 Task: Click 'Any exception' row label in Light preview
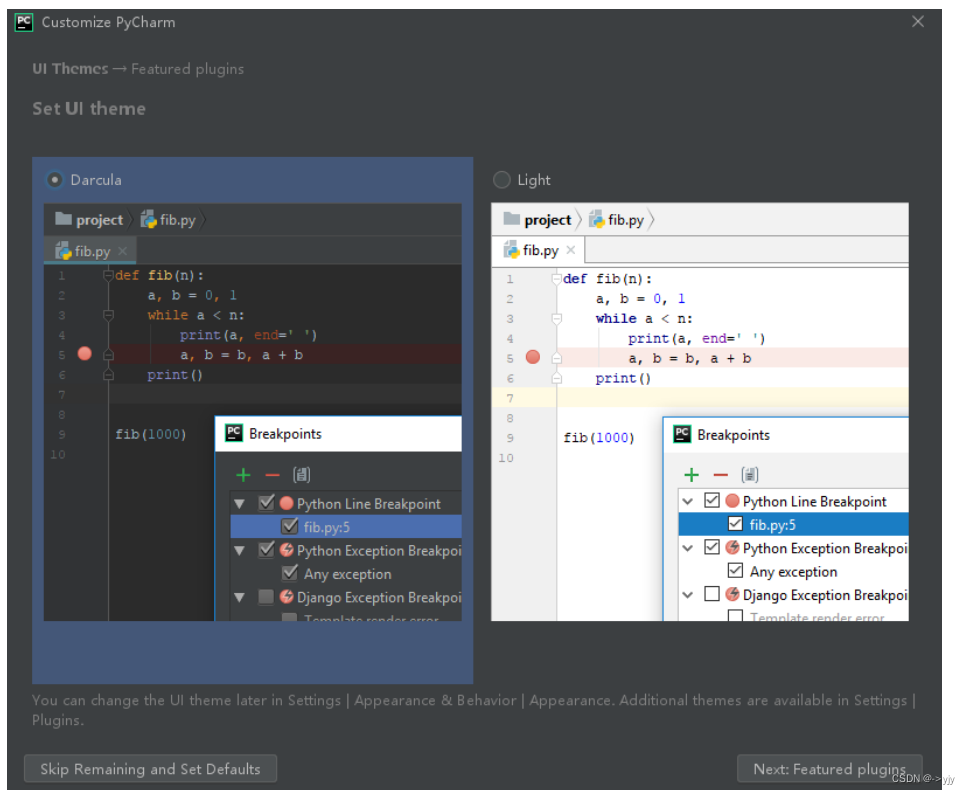794,571
